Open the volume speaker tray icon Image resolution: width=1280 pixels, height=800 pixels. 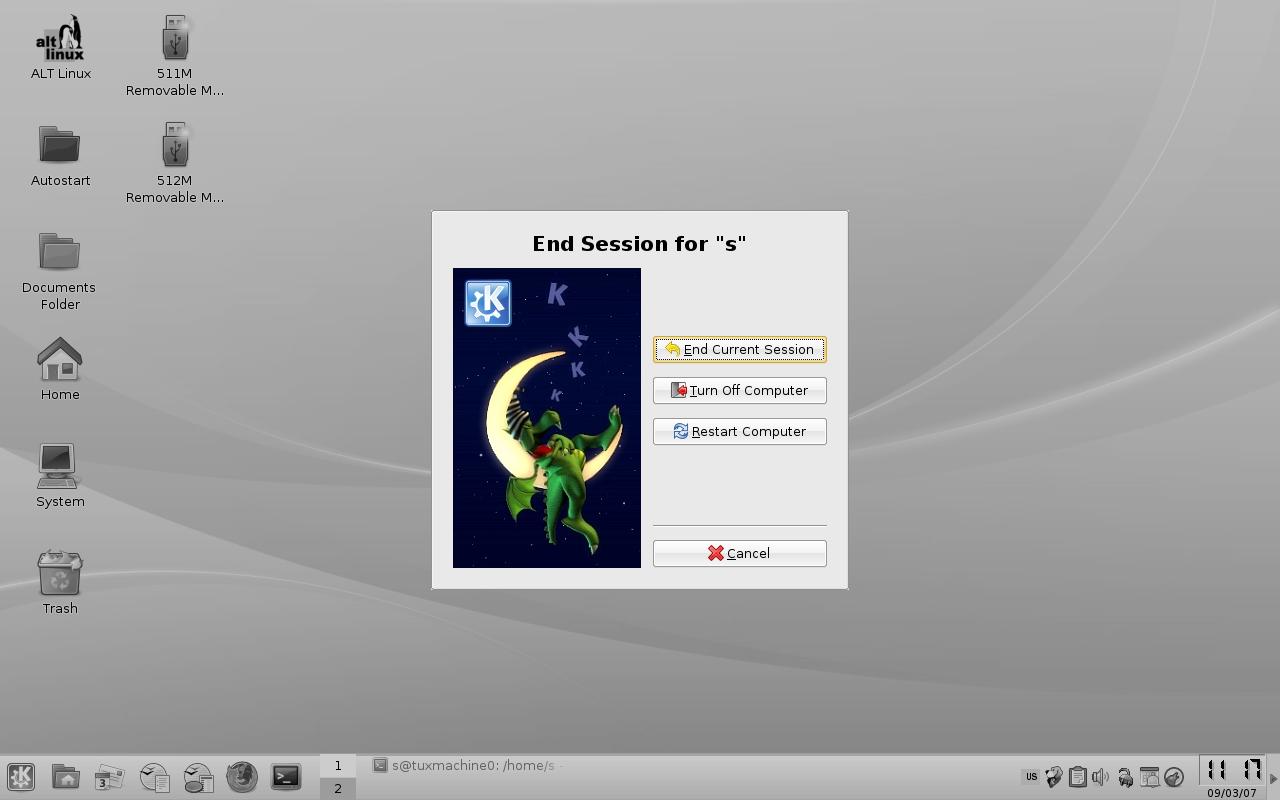[1101, 777]
